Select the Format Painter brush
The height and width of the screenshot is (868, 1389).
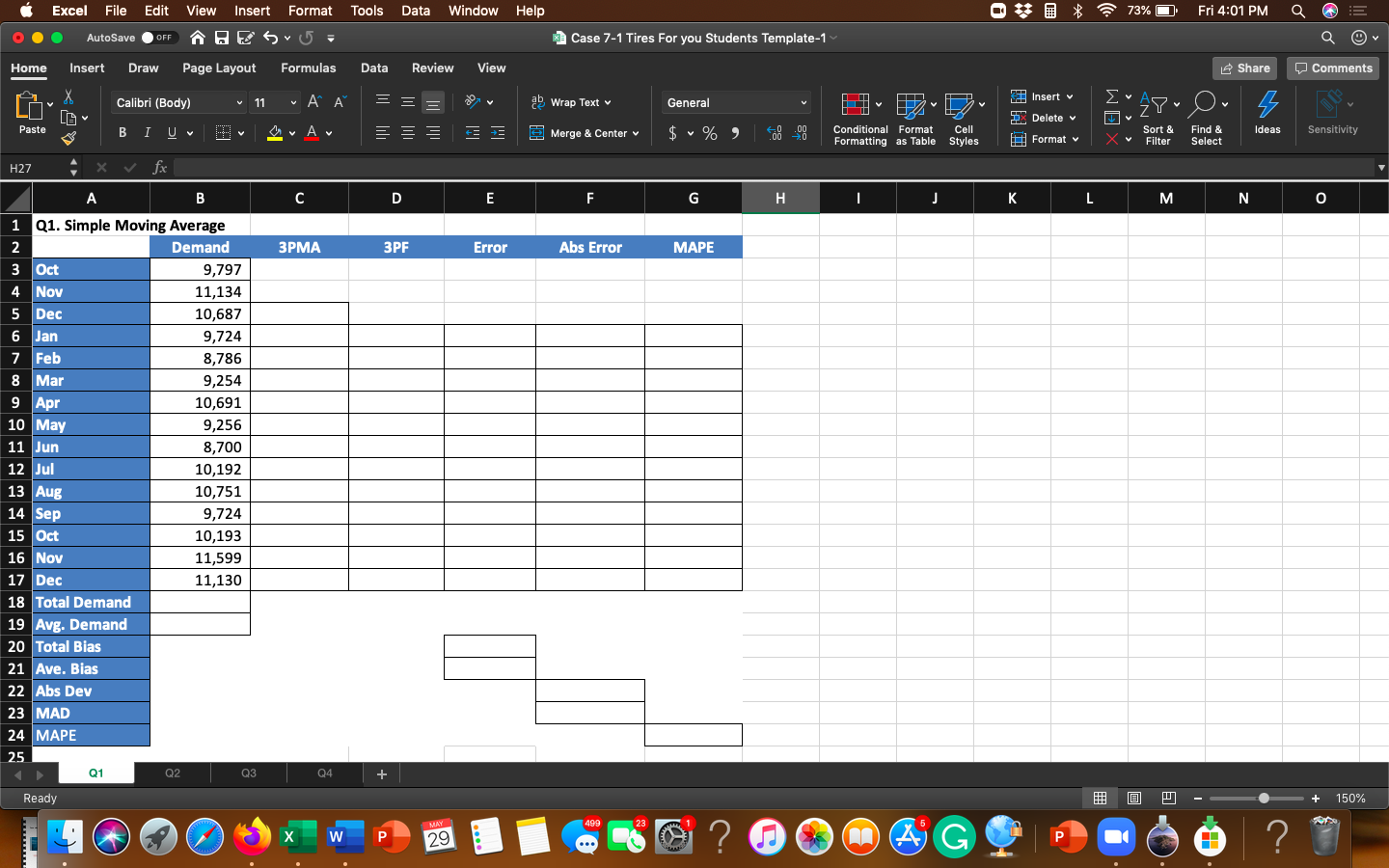[68, 138]
